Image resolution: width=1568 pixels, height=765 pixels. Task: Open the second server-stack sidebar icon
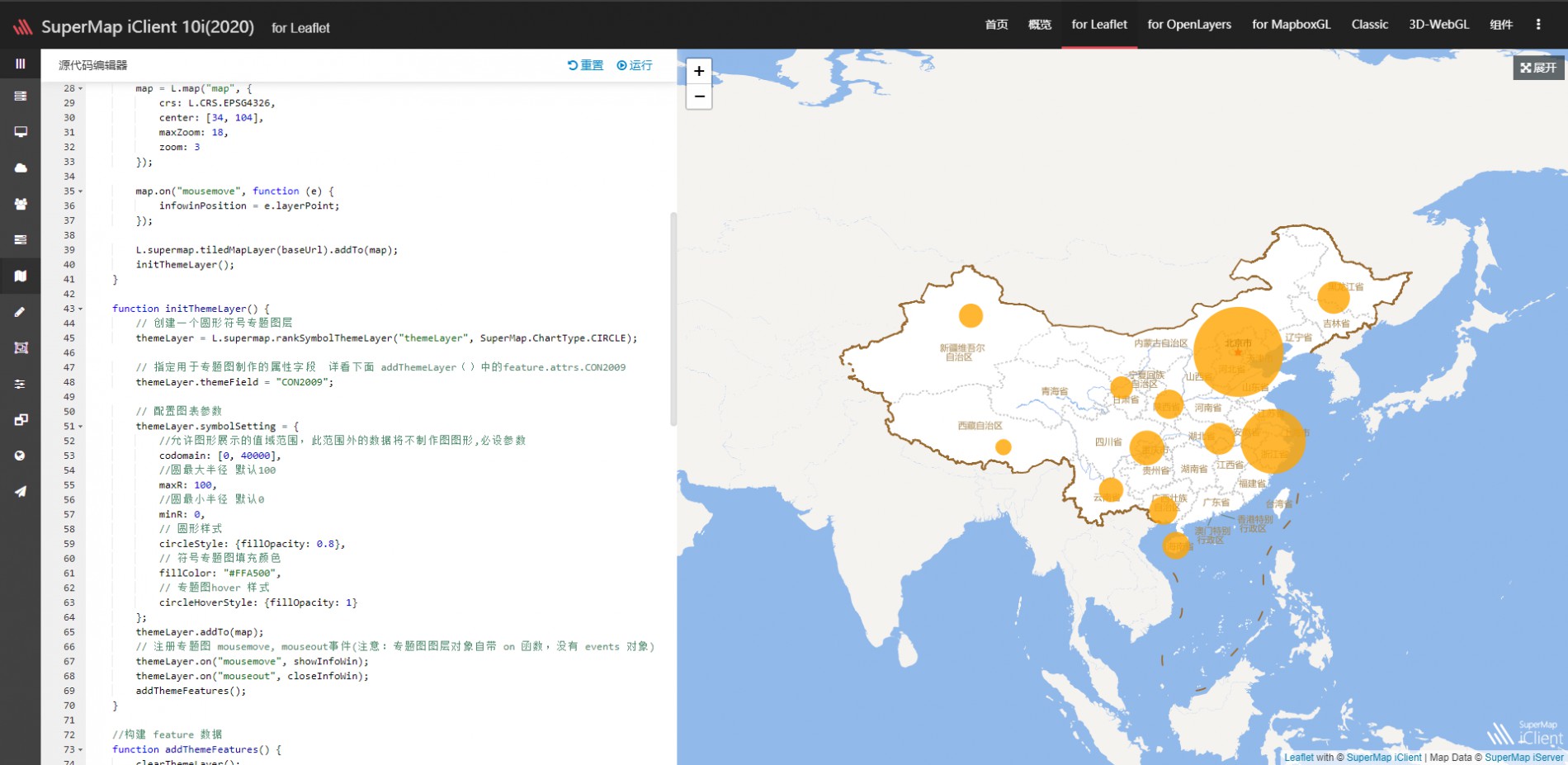[x=21, y=240]
